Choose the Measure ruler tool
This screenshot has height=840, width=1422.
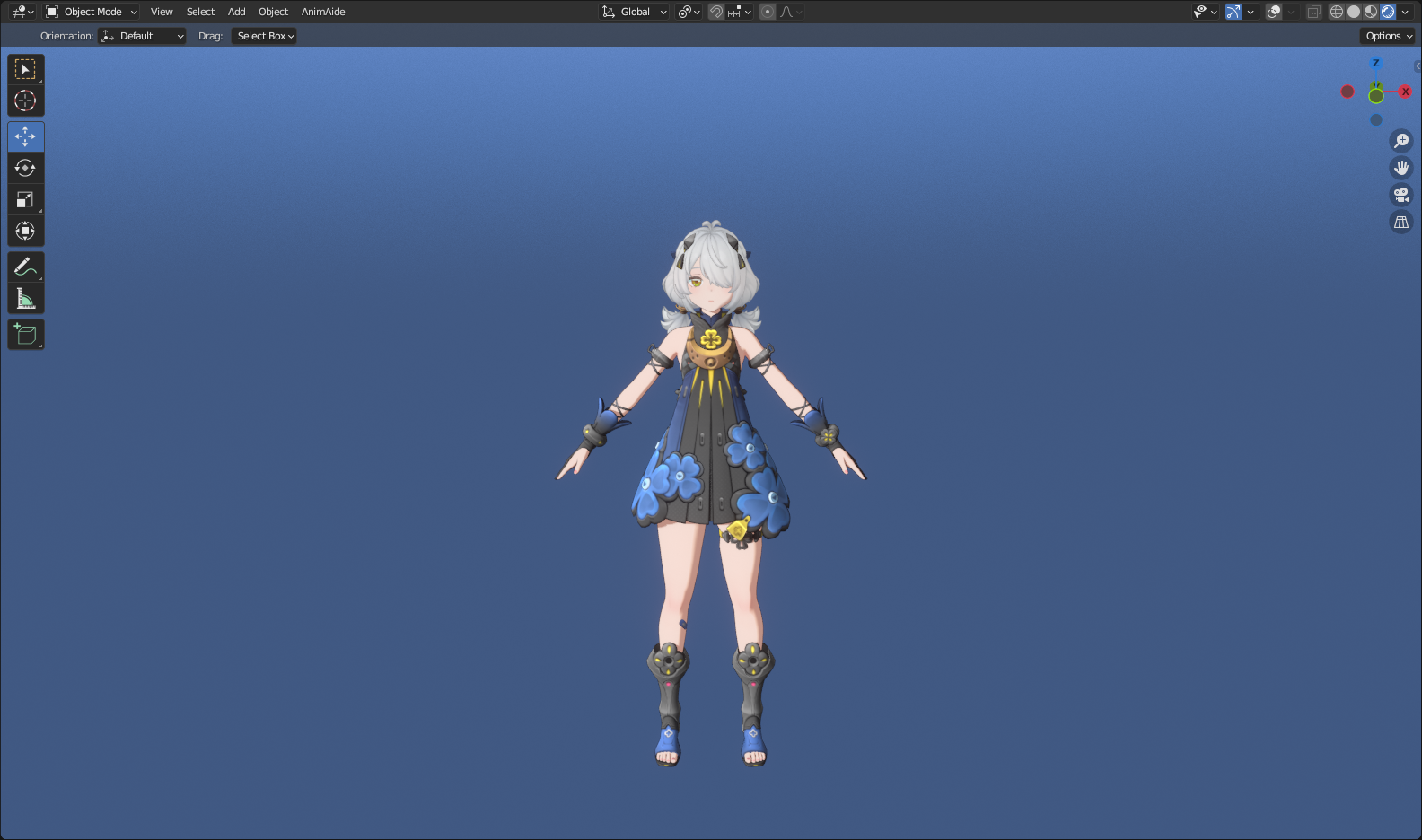pos(25,298)
